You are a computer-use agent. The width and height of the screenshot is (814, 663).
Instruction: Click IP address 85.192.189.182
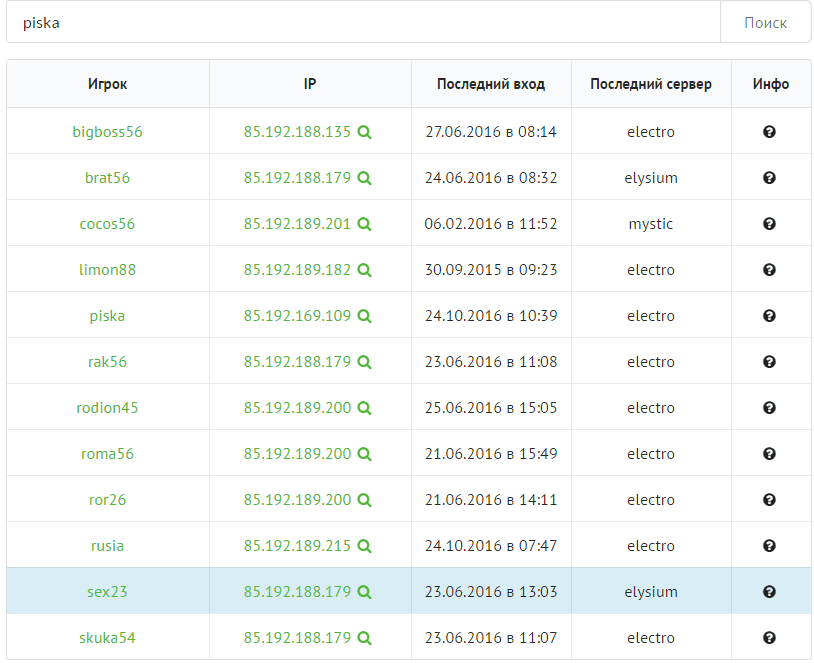pyautogui.click(x=297, y=269)
